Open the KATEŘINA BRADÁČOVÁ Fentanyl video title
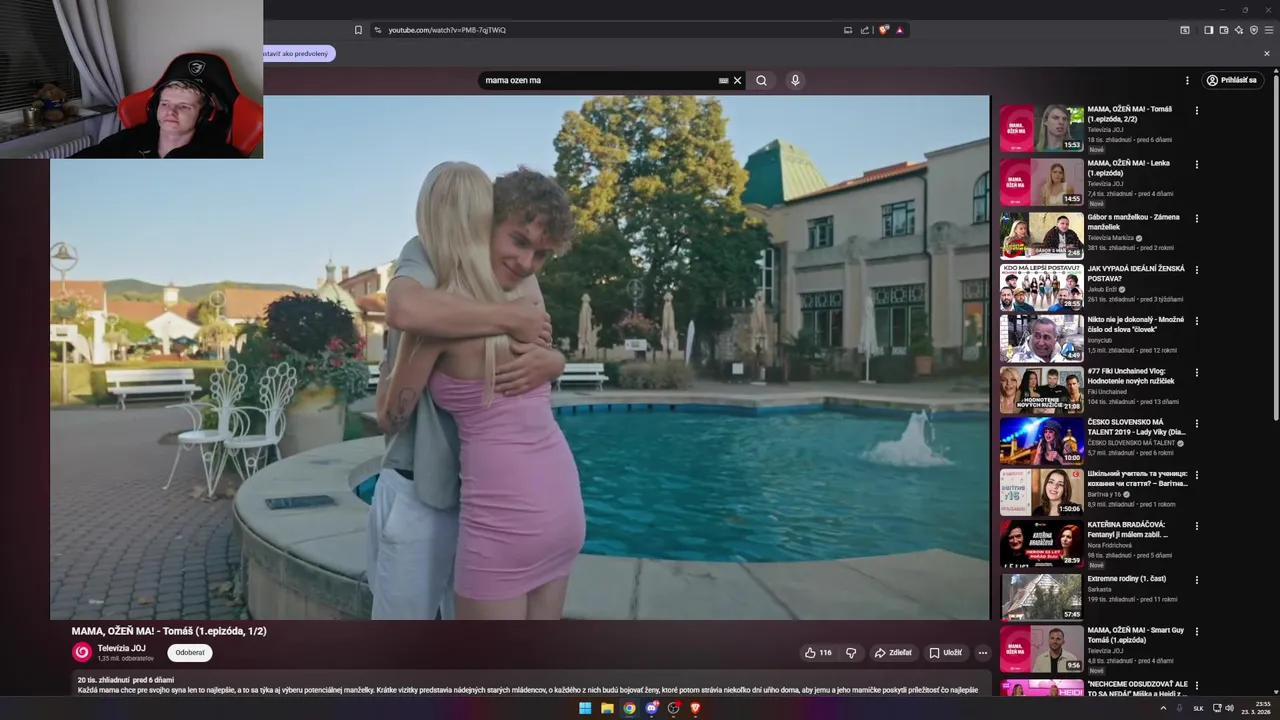The image size is (1280, 720). click(1127, 529)
